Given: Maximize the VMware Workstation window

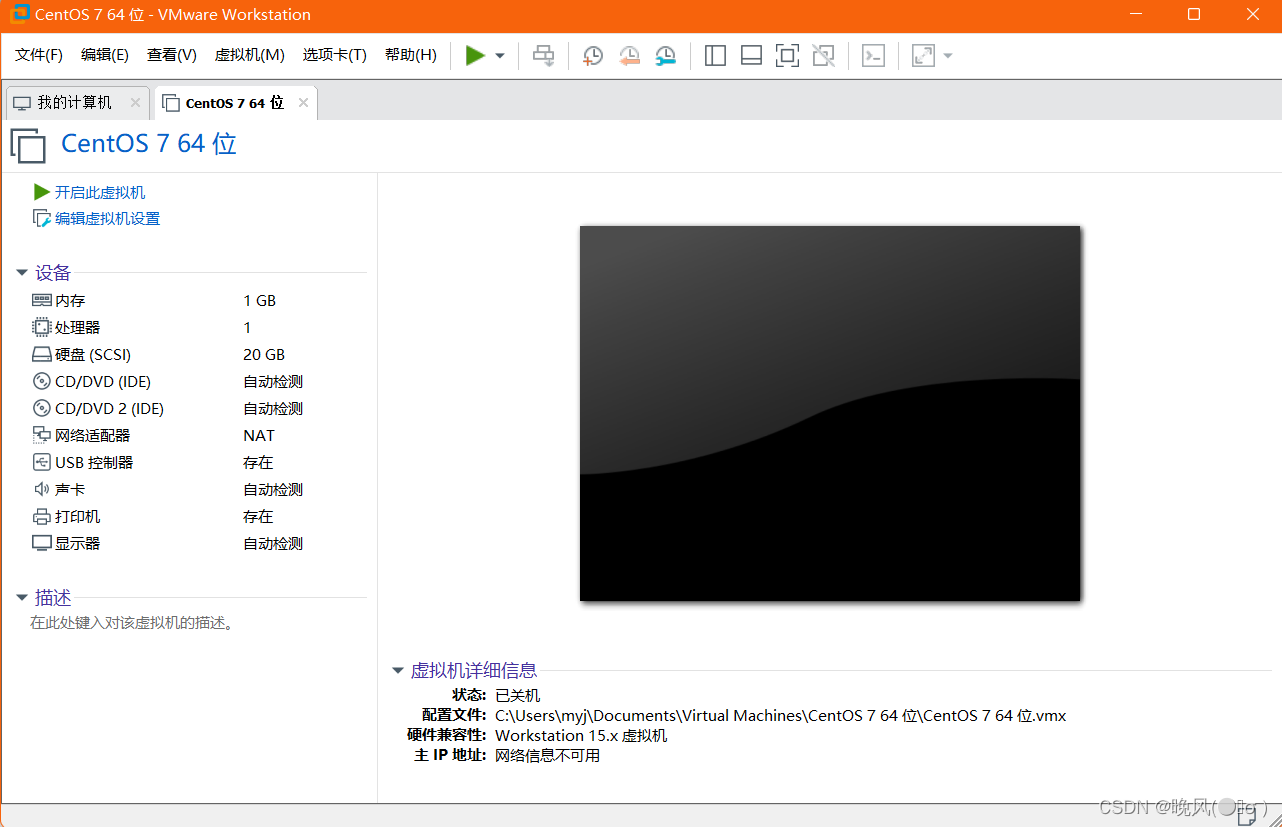Looking at the screenshot, I should coord(1193,14).
